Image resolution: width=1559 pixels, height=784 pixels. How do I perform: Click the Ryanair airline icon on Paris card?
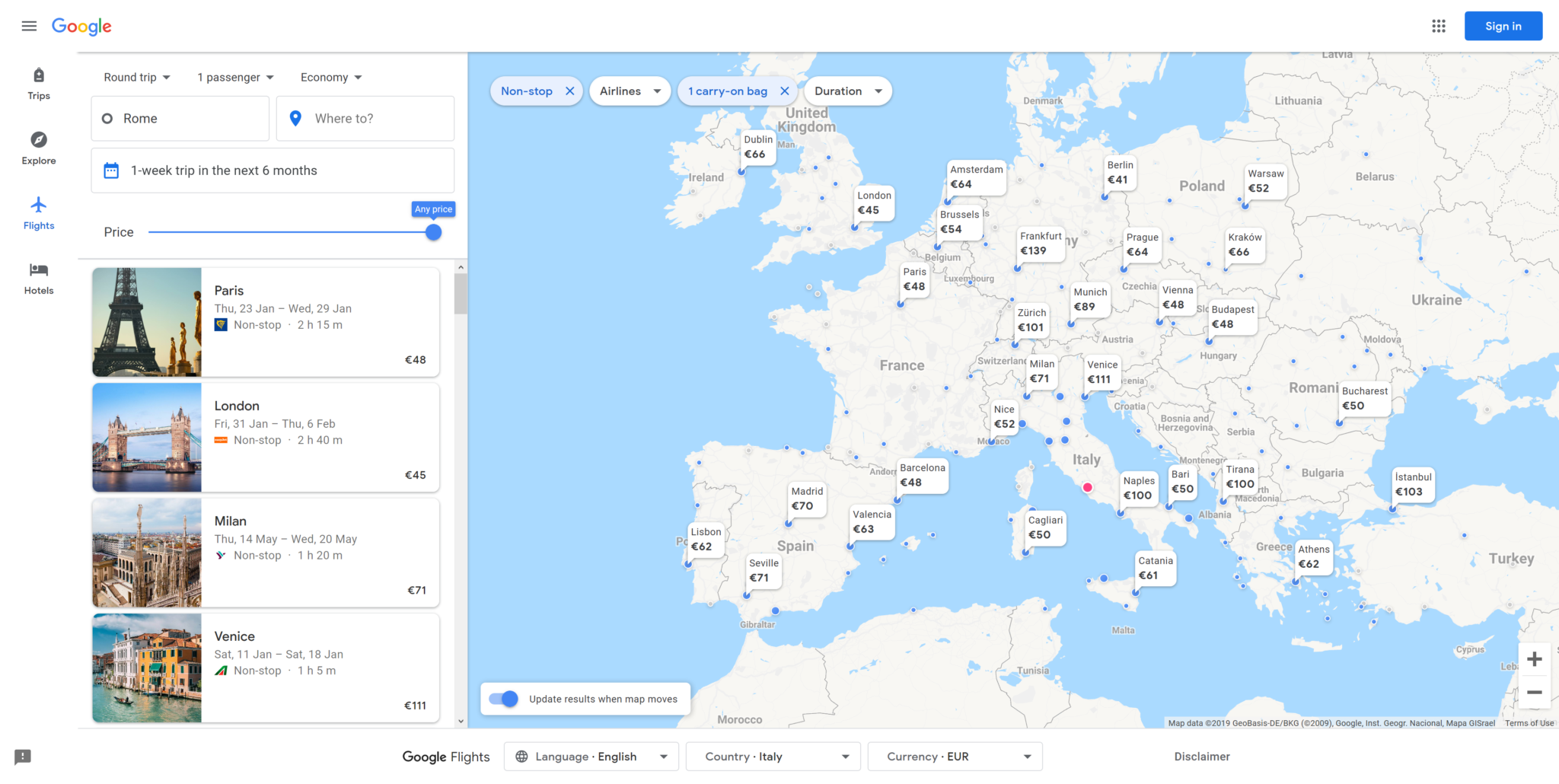221,325
